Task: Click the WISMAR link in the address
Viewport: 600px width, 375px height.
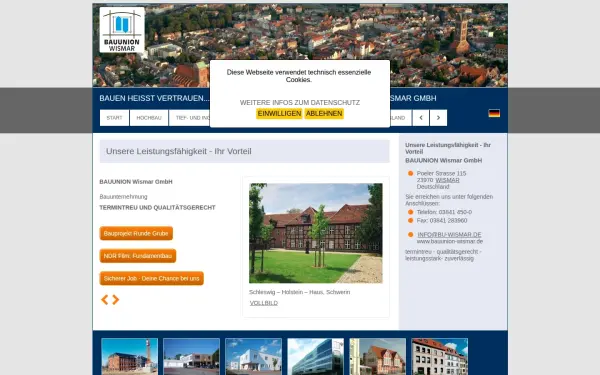Action: [x=447, y=180]
